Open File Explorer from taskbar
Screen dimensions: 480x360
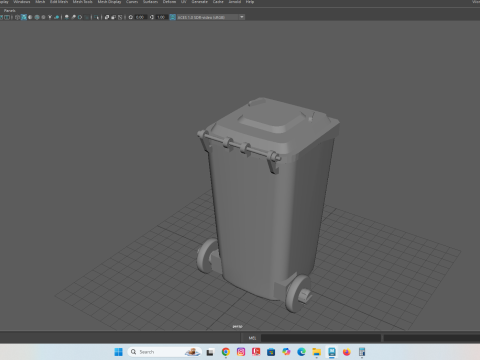pos(316,352)
